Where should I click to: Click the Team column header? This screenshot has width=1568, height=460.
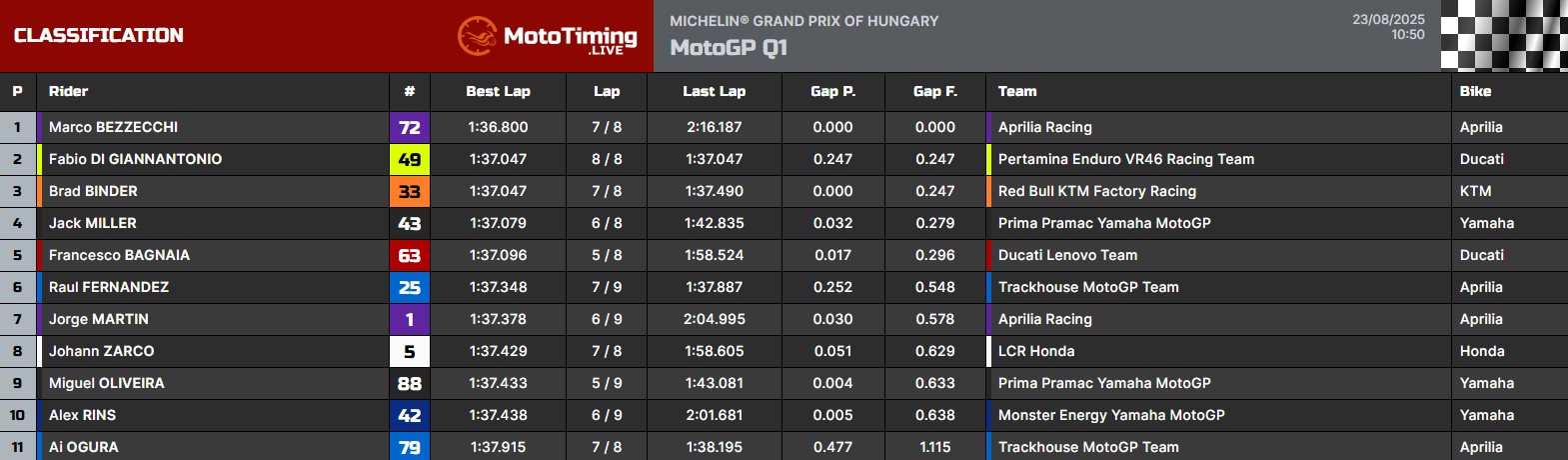pos(1017,91)
